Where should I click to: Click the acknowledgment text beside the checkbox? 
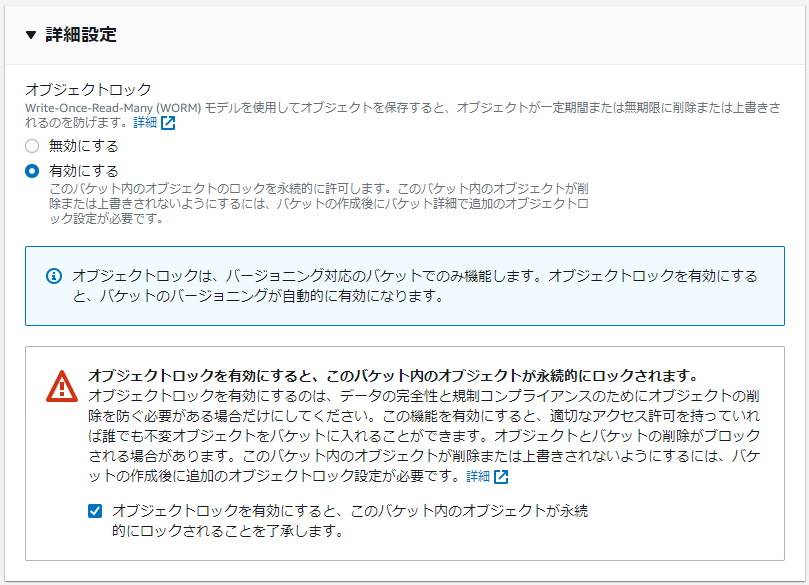point(350,521)
